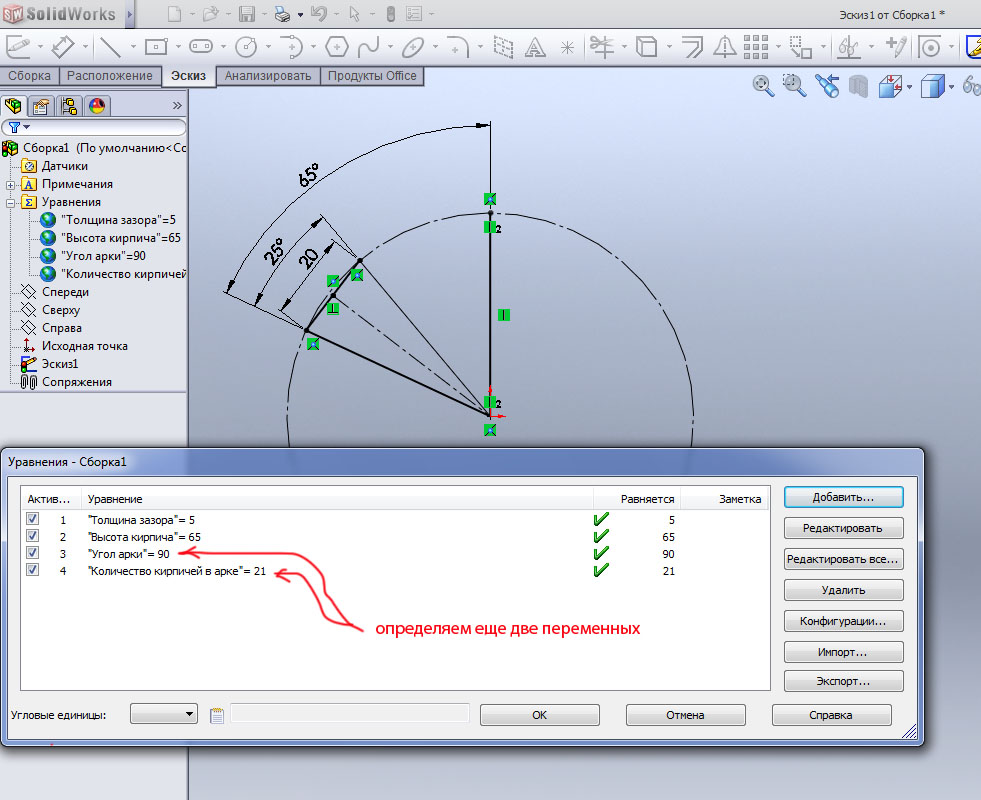Activate the Trim Entities tool
981x800 pixels.
602,47
